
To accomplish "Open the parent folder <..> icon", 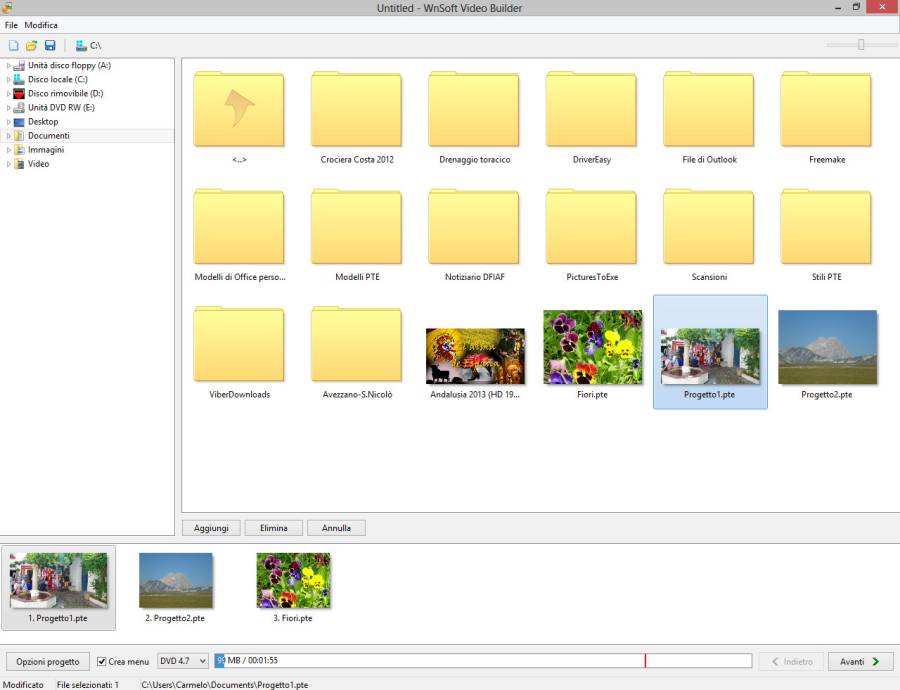I will (x=238, y=109).
